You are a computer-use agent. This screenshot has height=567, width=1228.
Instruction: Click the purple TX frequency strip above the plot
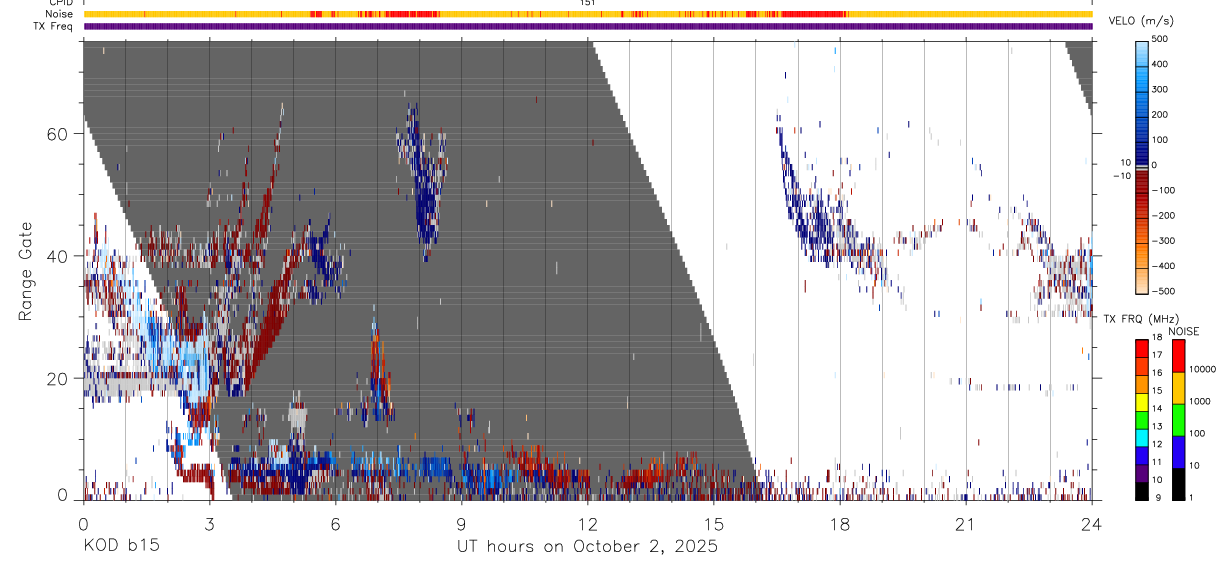(x=588, y=26)
